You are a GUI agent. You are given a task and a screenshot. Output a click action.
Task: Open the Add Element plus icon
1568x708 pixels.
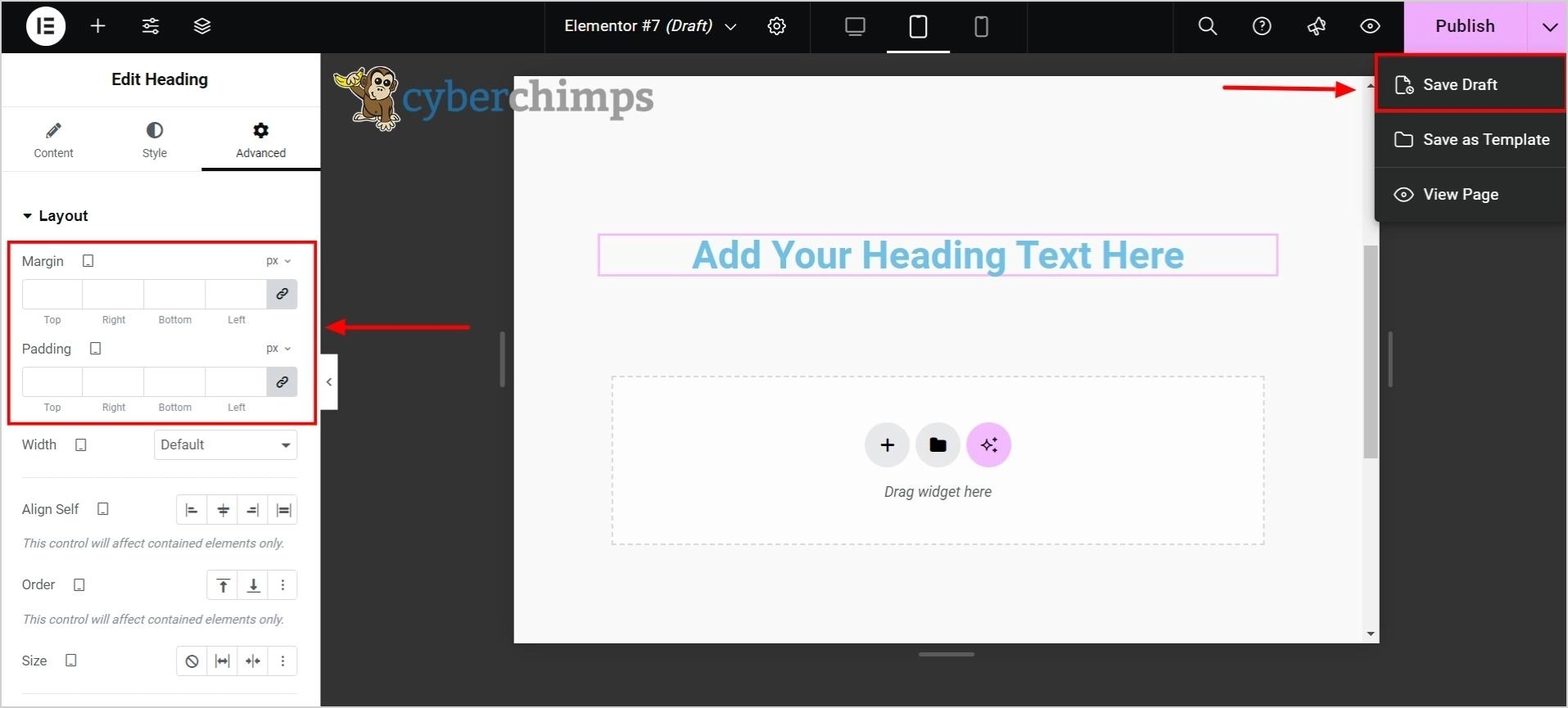click(x=98, y=26)
